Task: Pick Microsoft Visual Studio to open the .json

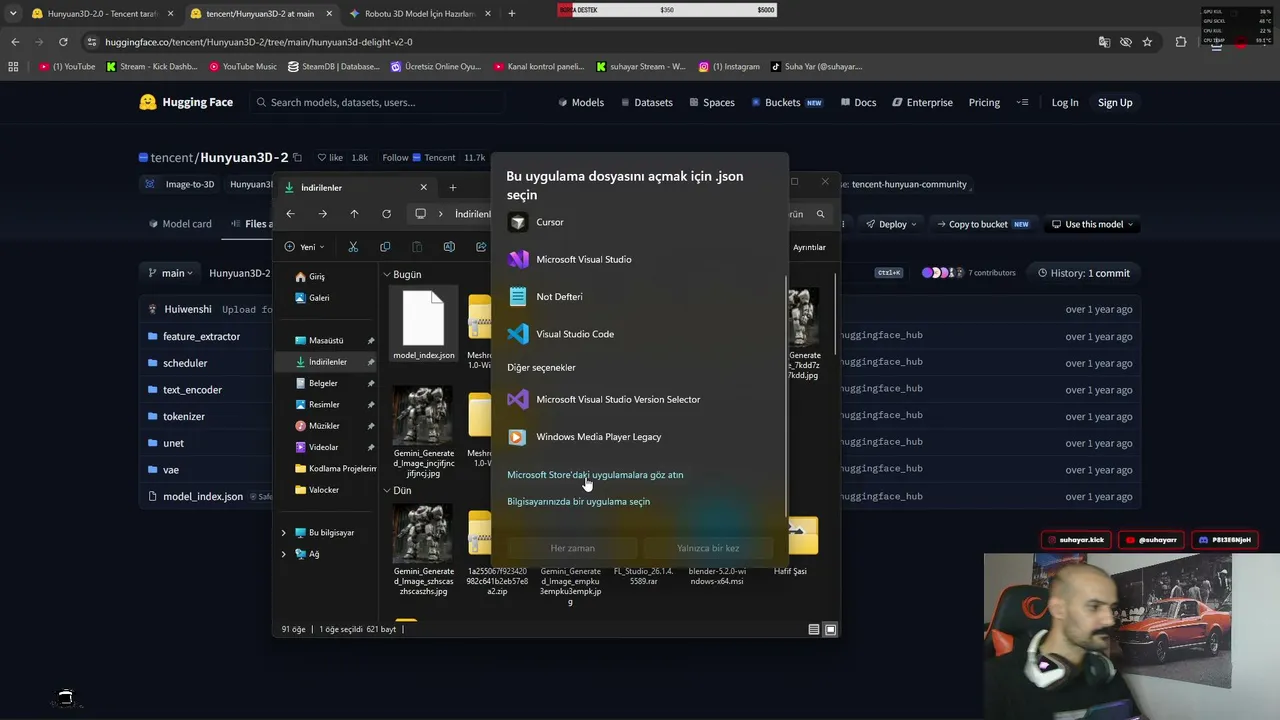Action: (640, 259)
